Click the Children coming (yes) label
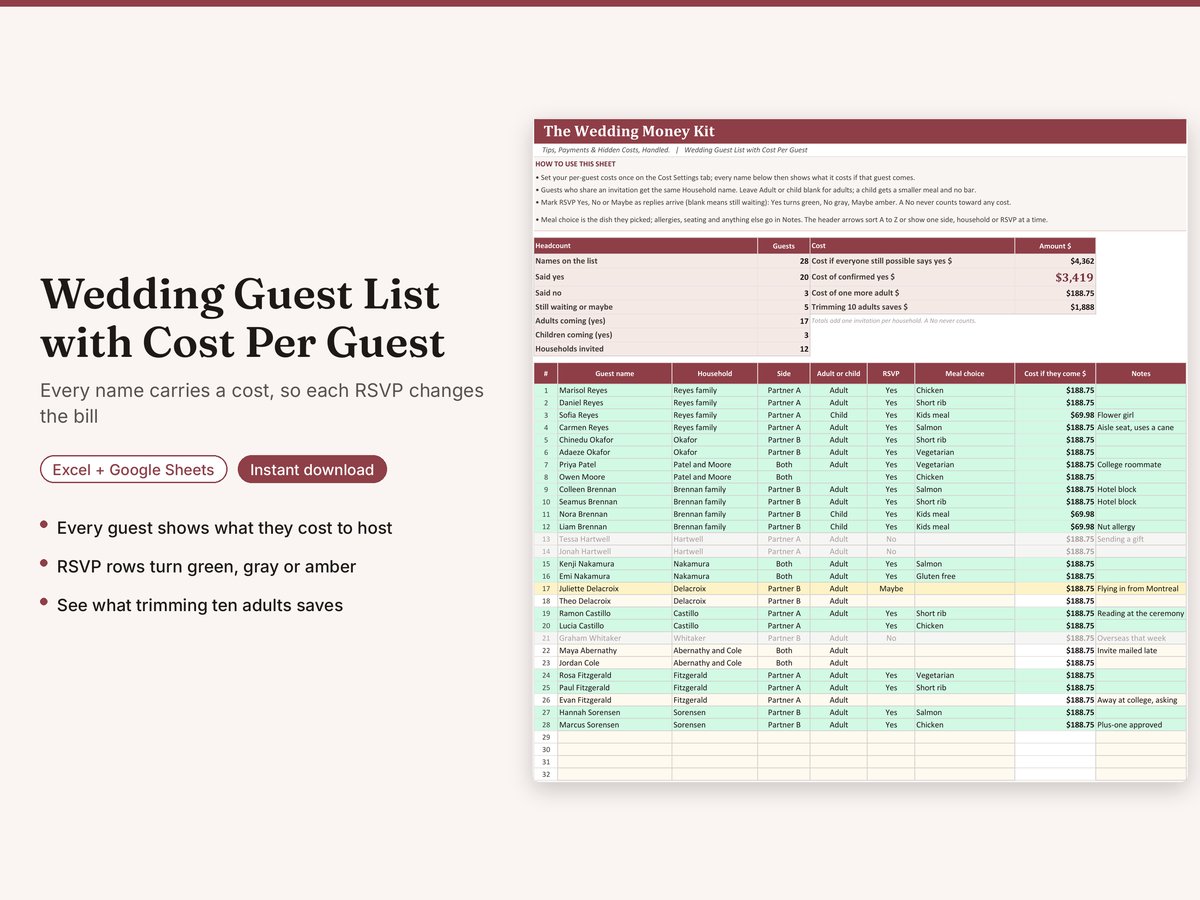 pos(573,335)
